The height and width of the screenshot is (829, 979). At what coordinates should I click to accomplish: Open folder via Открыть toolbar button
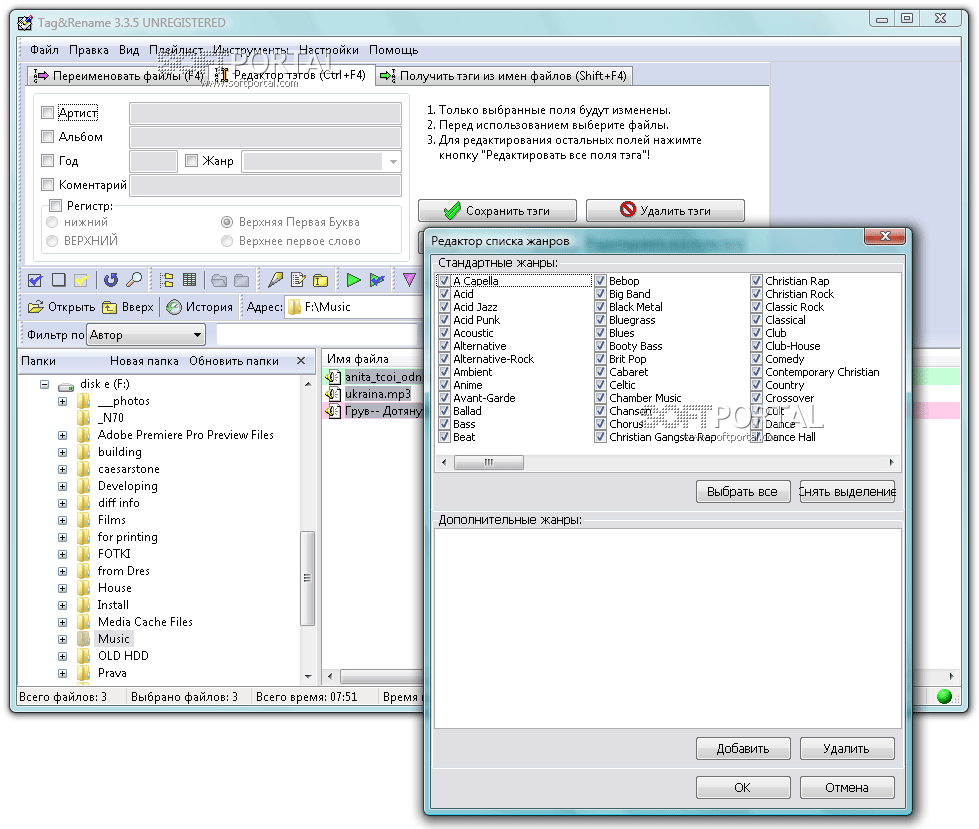coord(61,307)
